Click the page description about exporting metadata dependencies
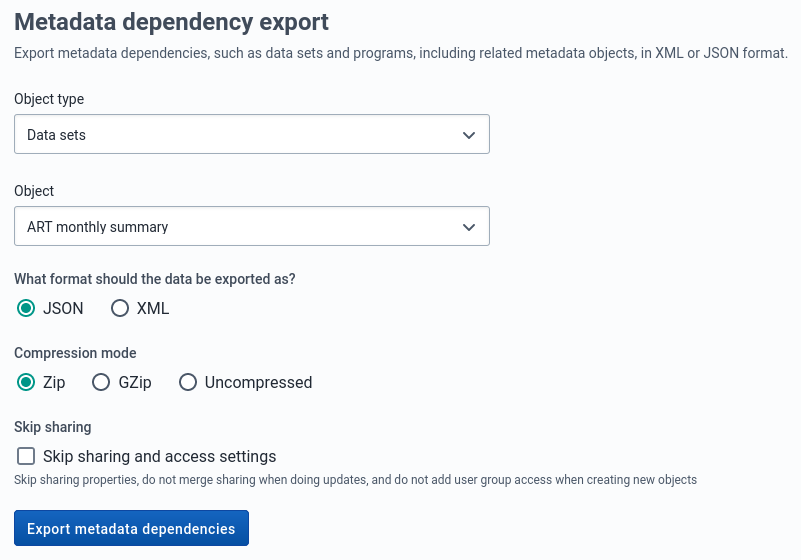 click(x=400, y=53)
